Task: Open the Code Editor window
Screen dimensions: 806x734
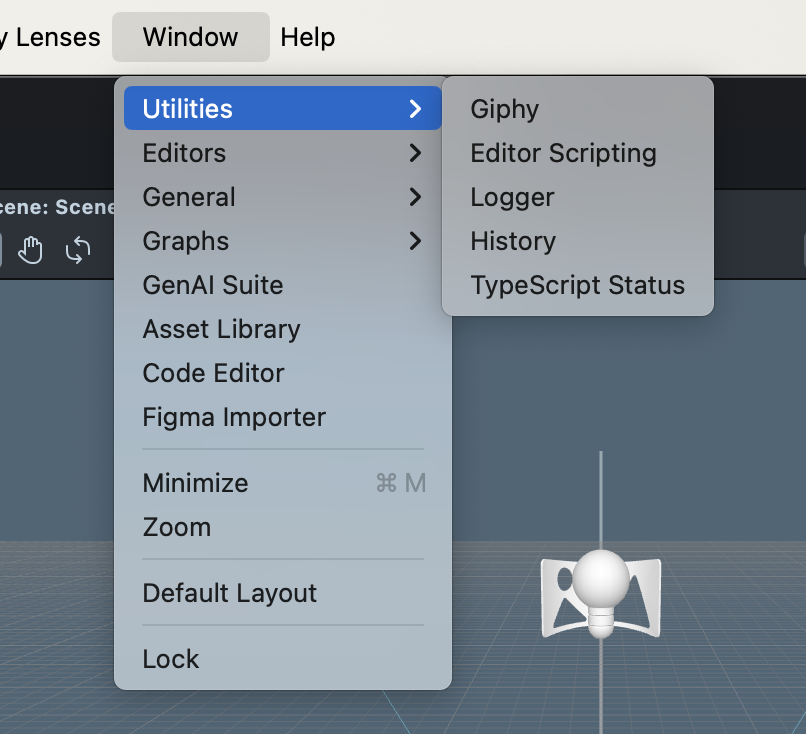Action: tap(213, 373)
